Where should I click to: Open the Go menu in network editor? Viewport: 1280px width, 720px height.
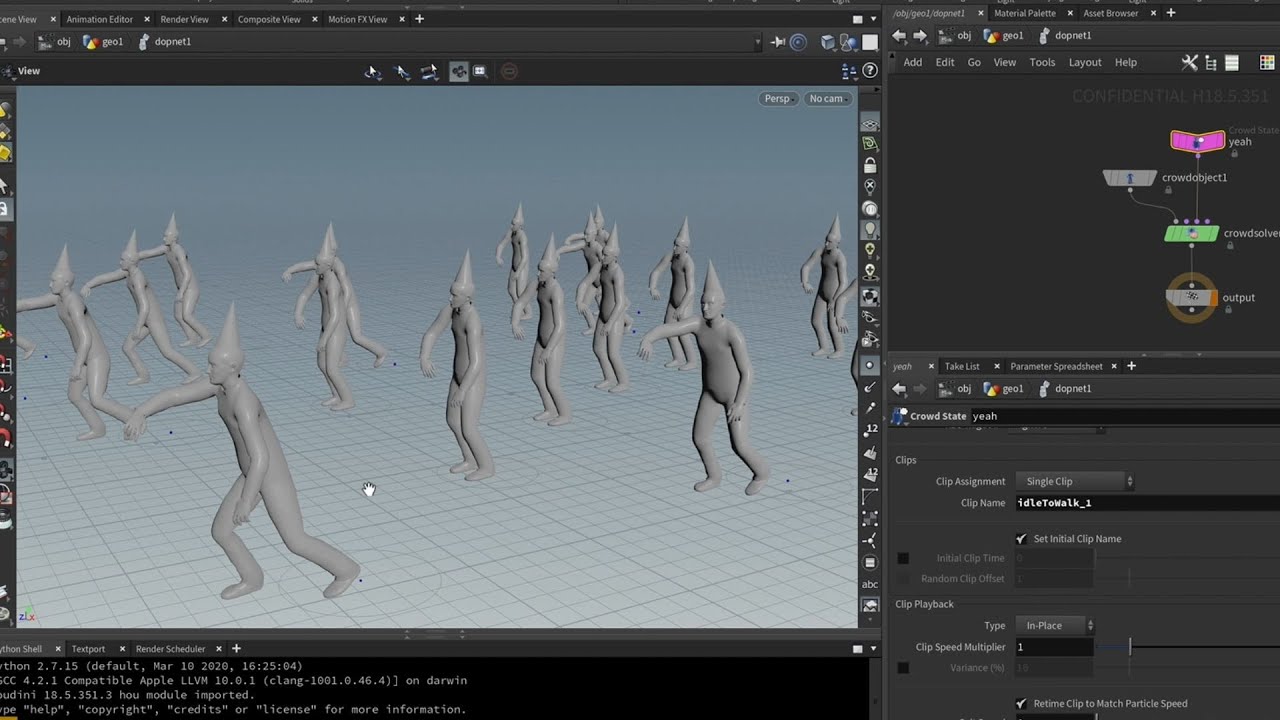(974, 62)
